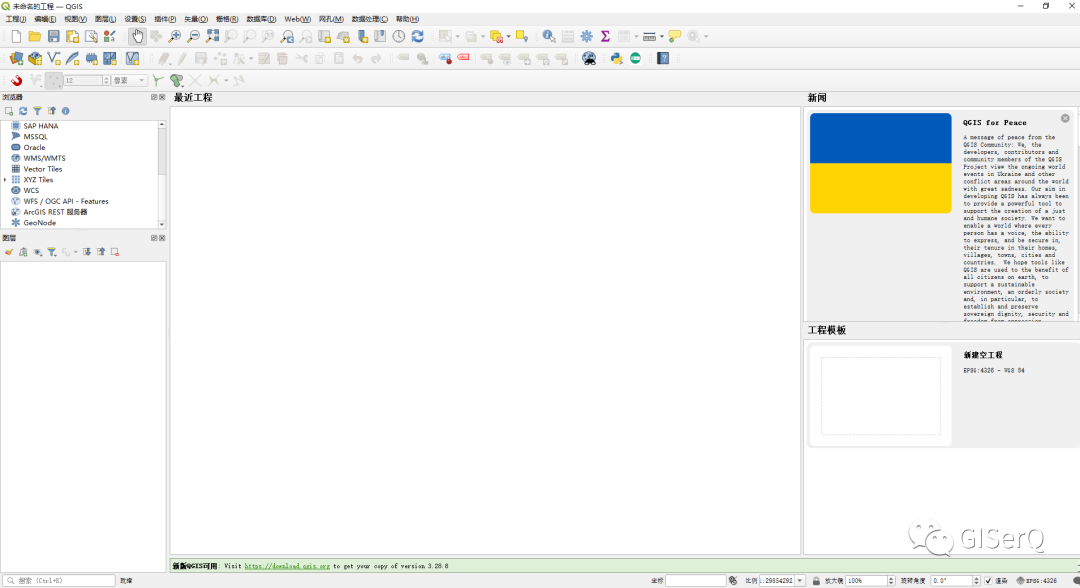The height and width of the screenshot is (588, 1080).
Task: Open the 工程(J) project menu
Action: [x=16, y=19]
